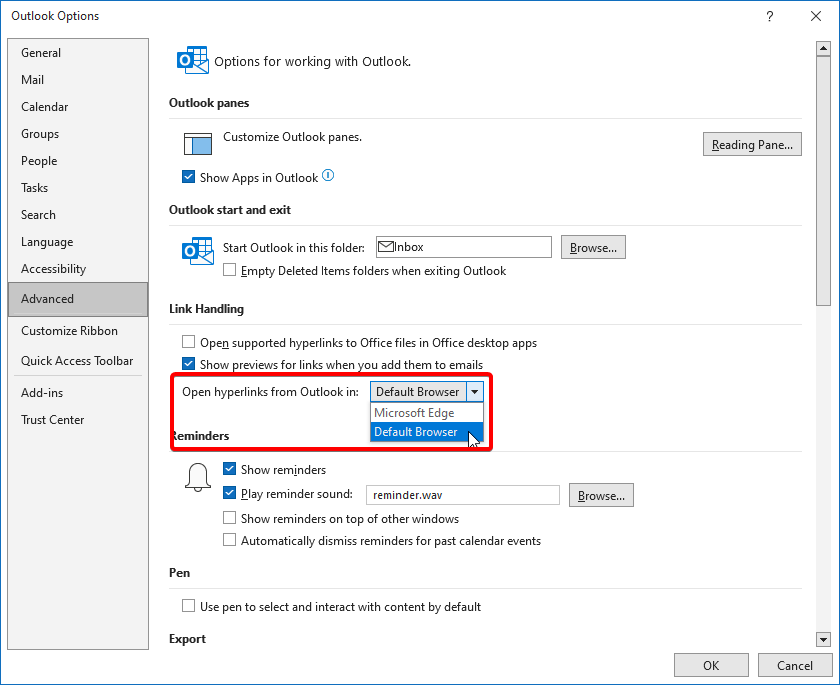This screenshot has height=685, width=840.
Task: Enable Empty Deleted Items folders when exiting
Action: tap(229, 270)
